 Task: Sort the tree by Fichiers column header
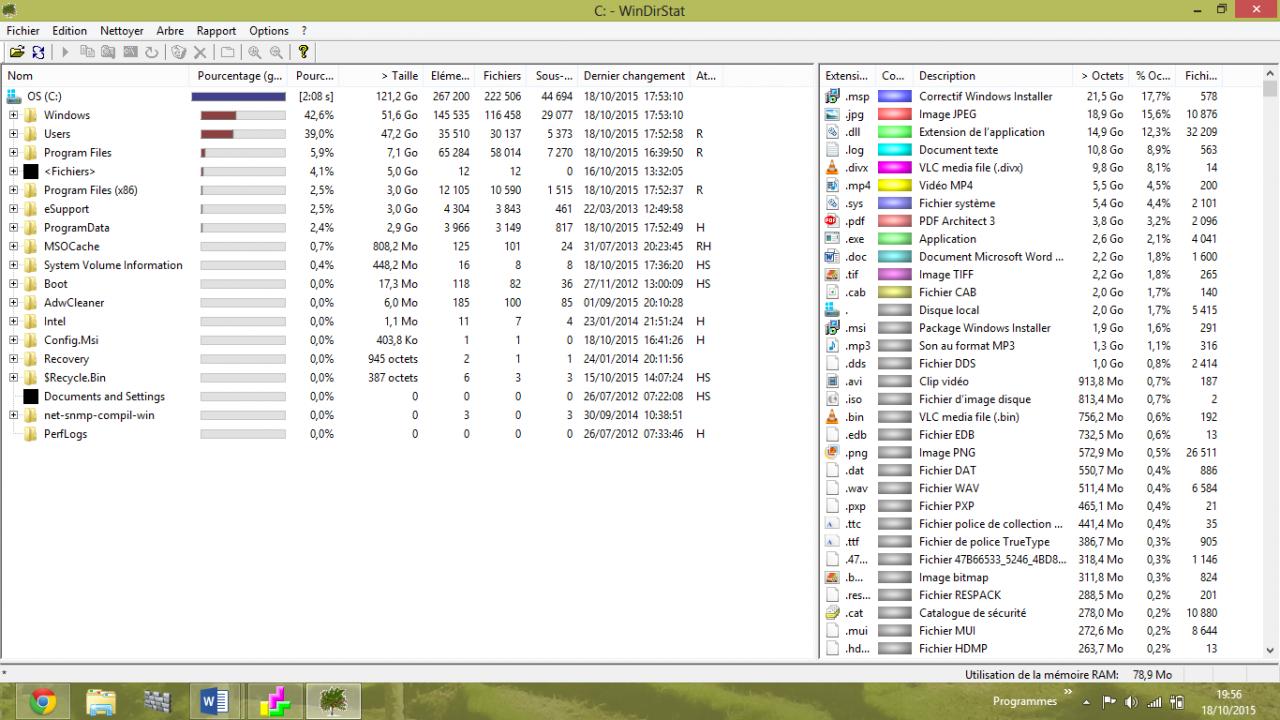501,76
